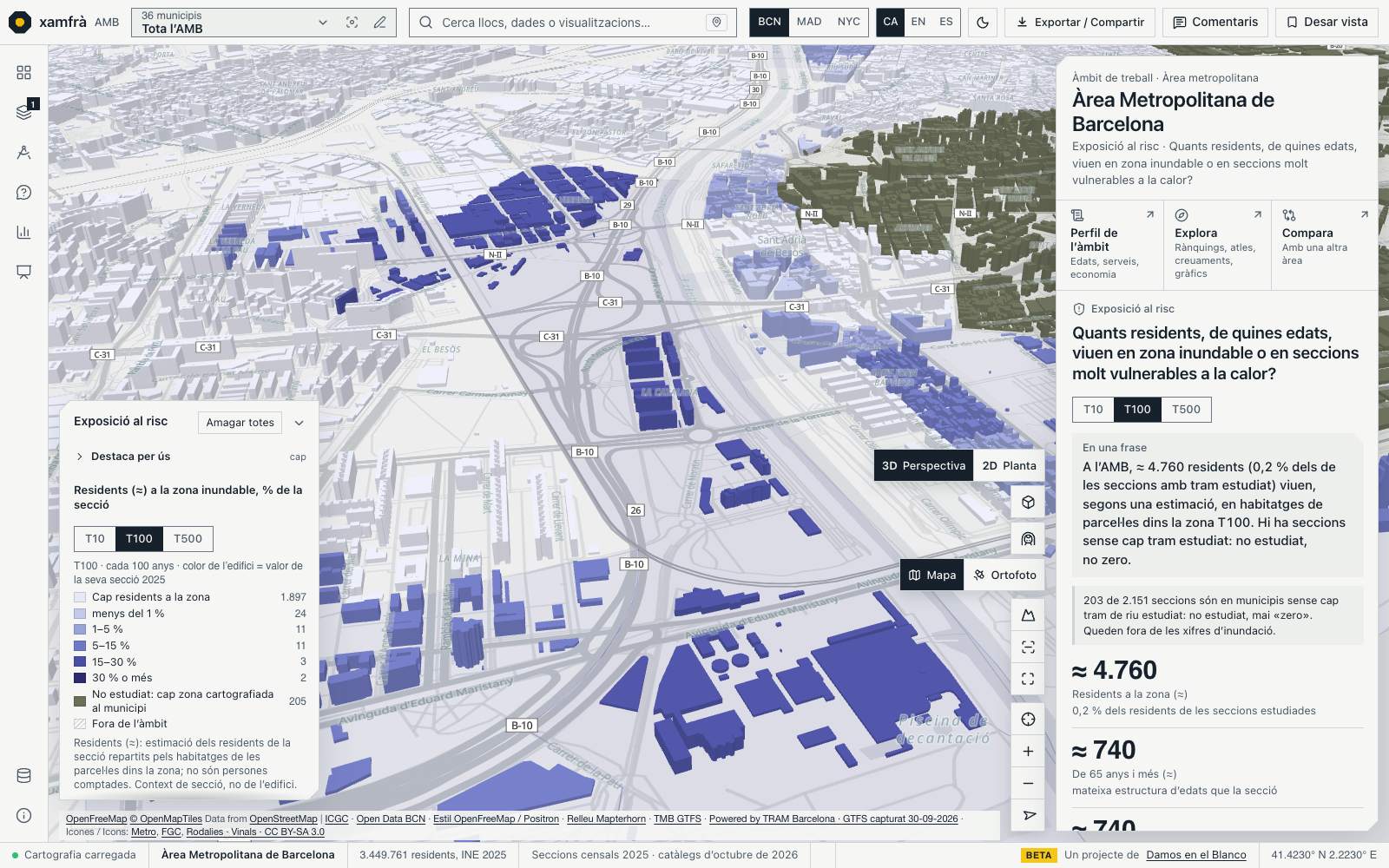Screen dimensions: 1389x868
Task: Open the presentation screen sidebar icon
Action: [23, 272]
